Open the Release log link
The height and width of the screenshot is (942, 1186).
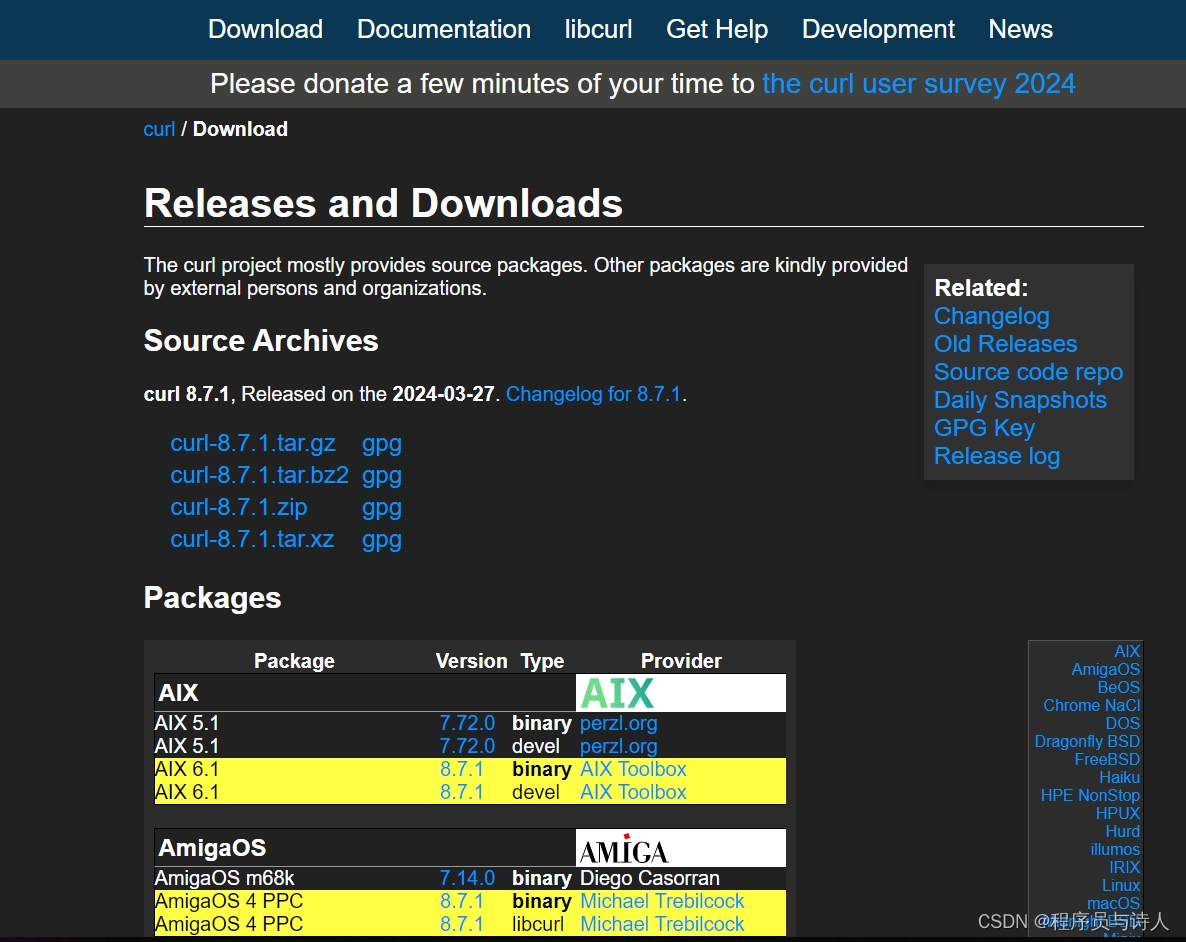click(x=997, y=456)
